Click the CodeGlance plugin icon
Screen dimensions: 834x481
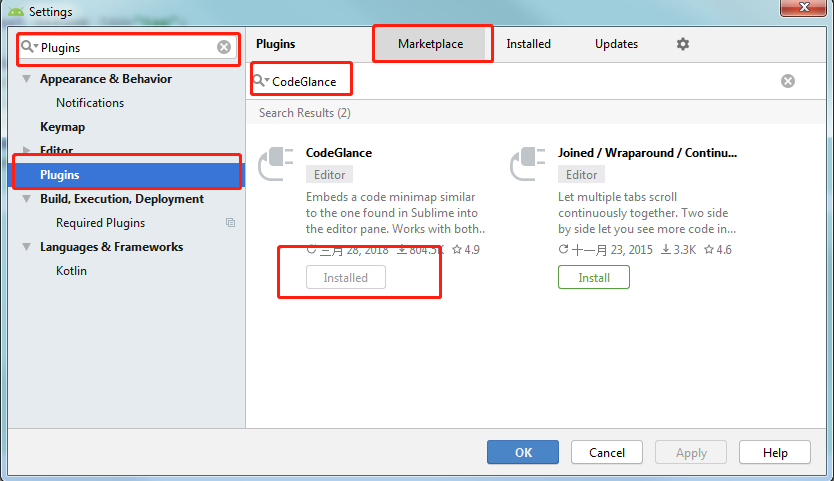point(276,164)
